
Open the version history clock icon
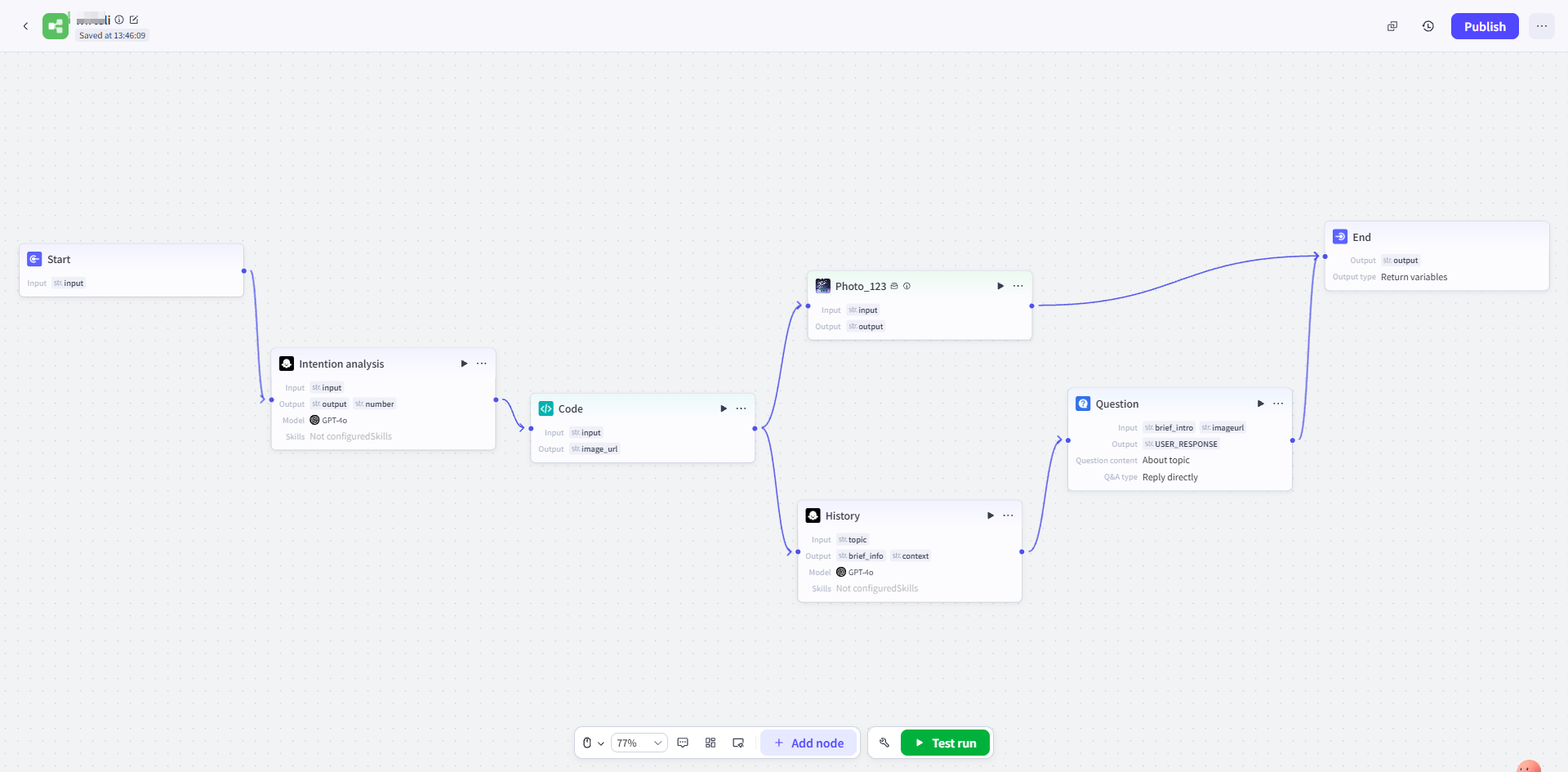[1428, 26]
